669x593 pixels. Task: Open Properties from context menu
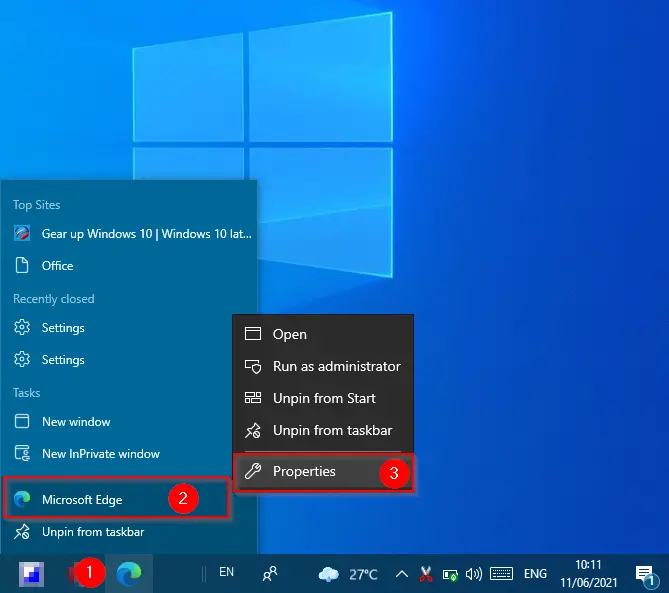(x=323, y=471)
